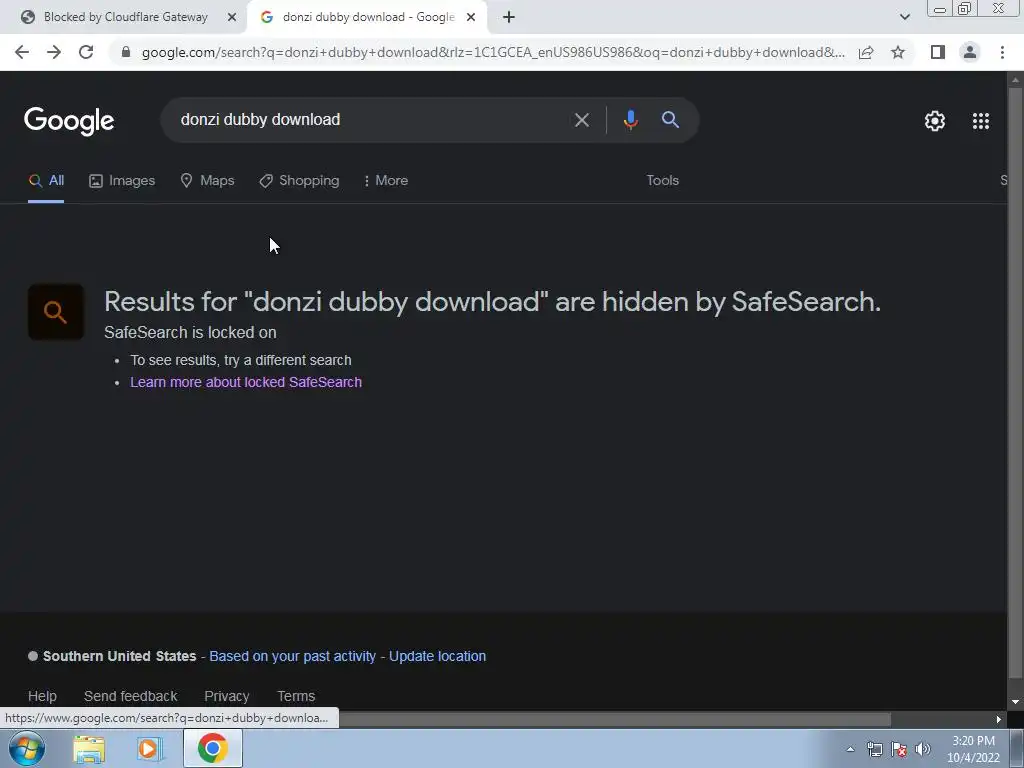
Task: Open Send feedback in the footer
Action: pos(131,696)
